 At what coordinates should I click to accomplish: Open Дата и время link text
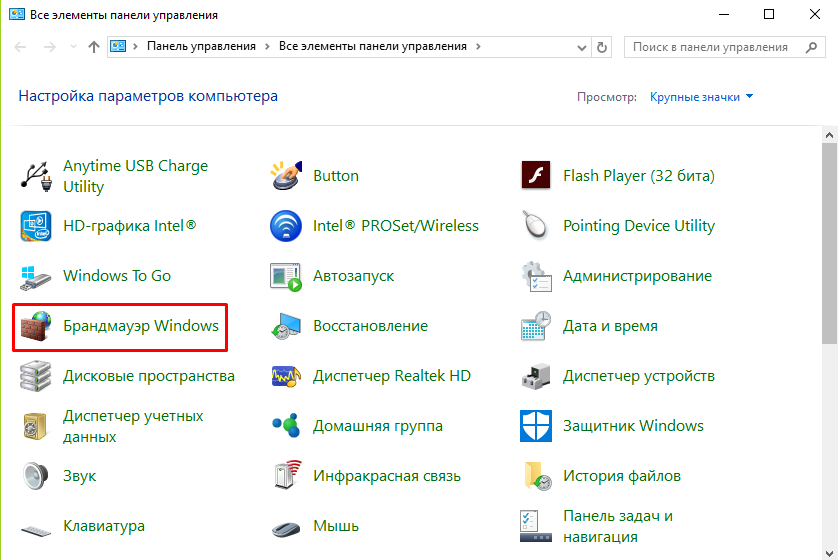[x=610, y=325]
